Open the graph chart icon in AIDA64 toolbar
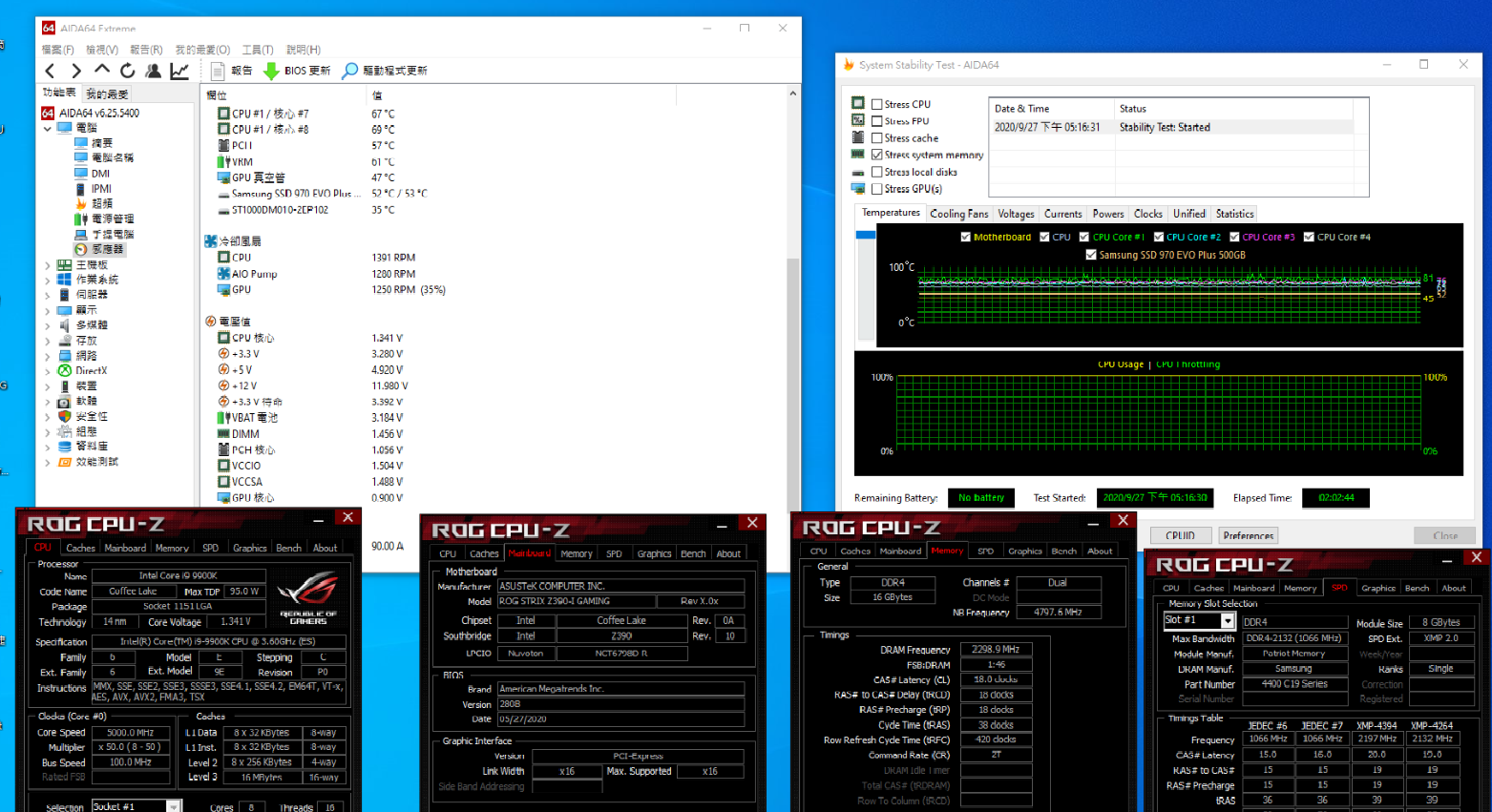This screenshot has width=1492, height=812. point(179,71)
